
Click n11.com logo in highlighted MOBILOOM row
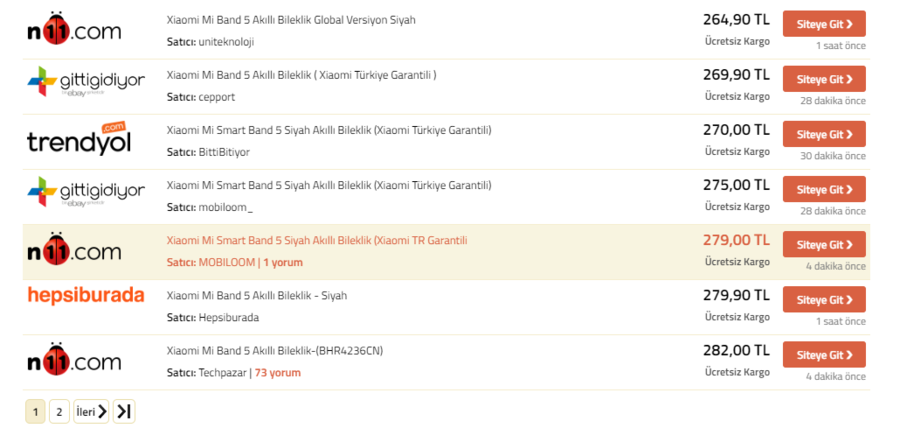(x=74, y=248)
